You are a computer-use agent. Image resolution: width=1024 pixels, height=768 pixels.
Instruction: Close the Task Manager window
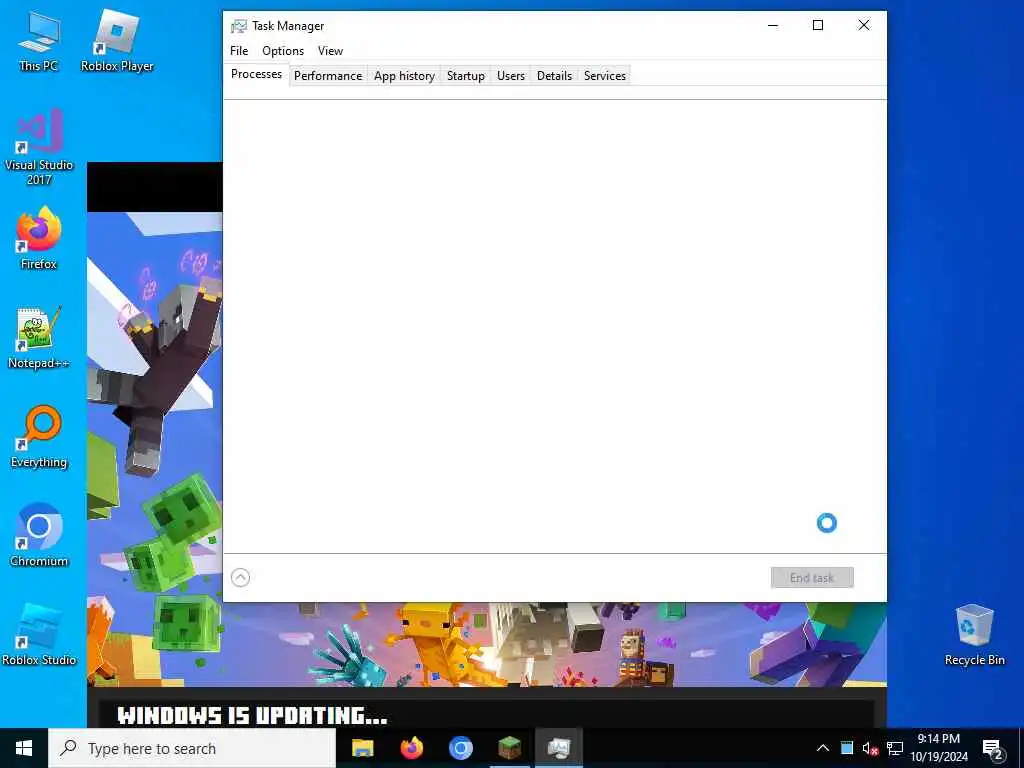tap(863, 25)
